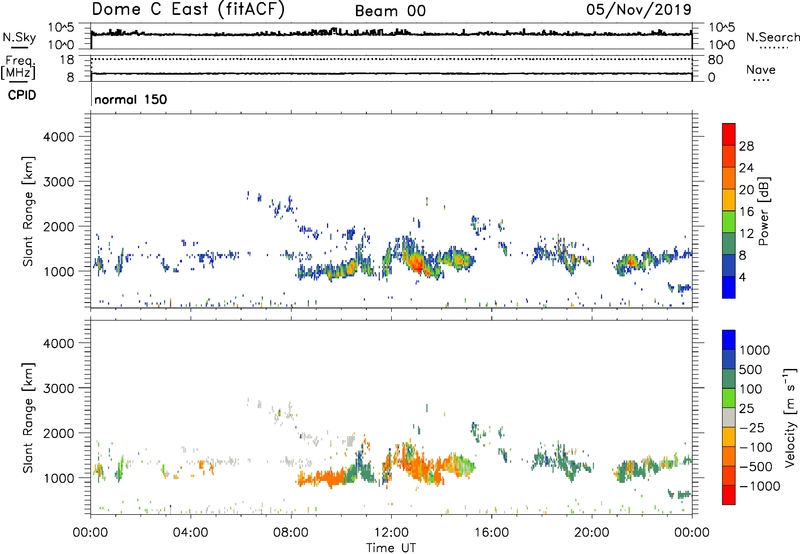
Task: Click the "−25" value on the velocity colorbar
Action: [x=752, y=428]
